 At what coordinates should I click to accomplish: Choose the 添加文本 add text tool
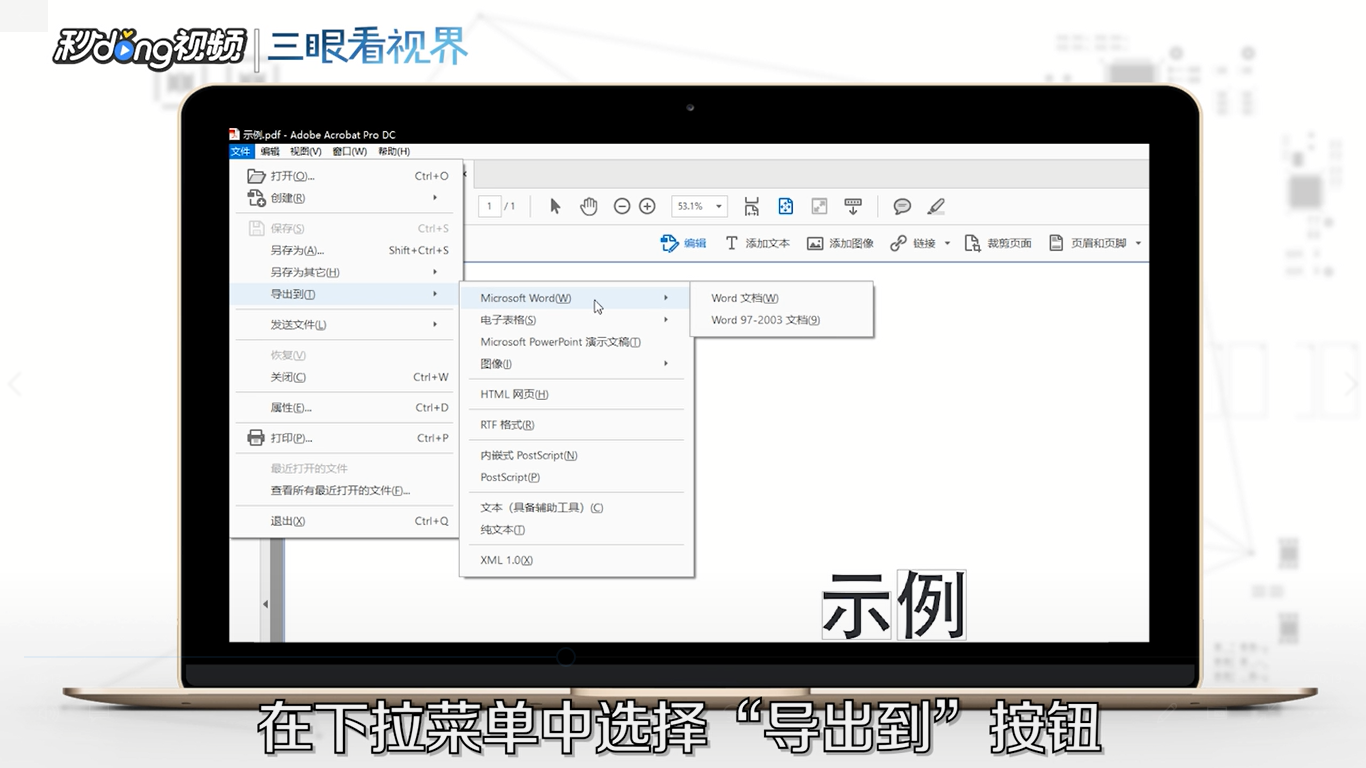tap(757, 243)
